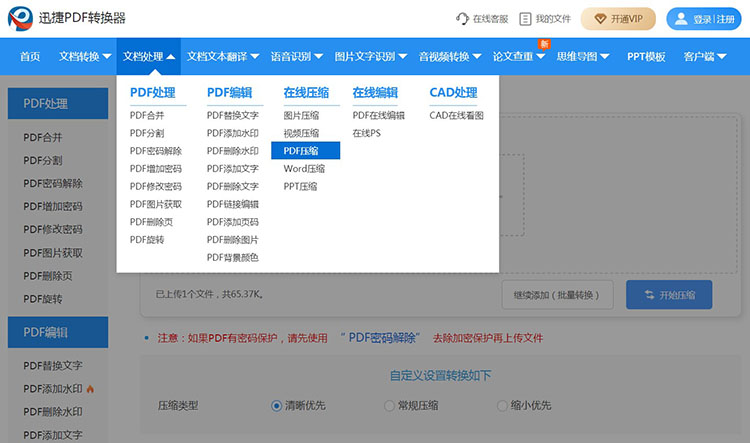Select the 清晰优先 radio button

(276, 406)
